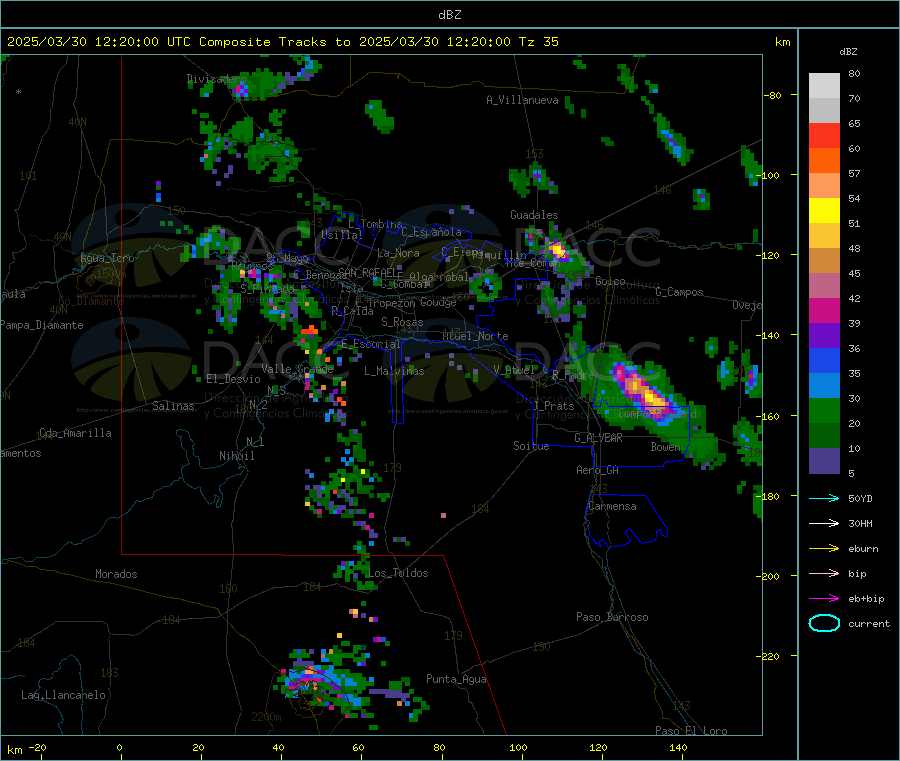900x761 pixels.
Task: Select the bright green swatch between 30 and 20
Action: 824,410
